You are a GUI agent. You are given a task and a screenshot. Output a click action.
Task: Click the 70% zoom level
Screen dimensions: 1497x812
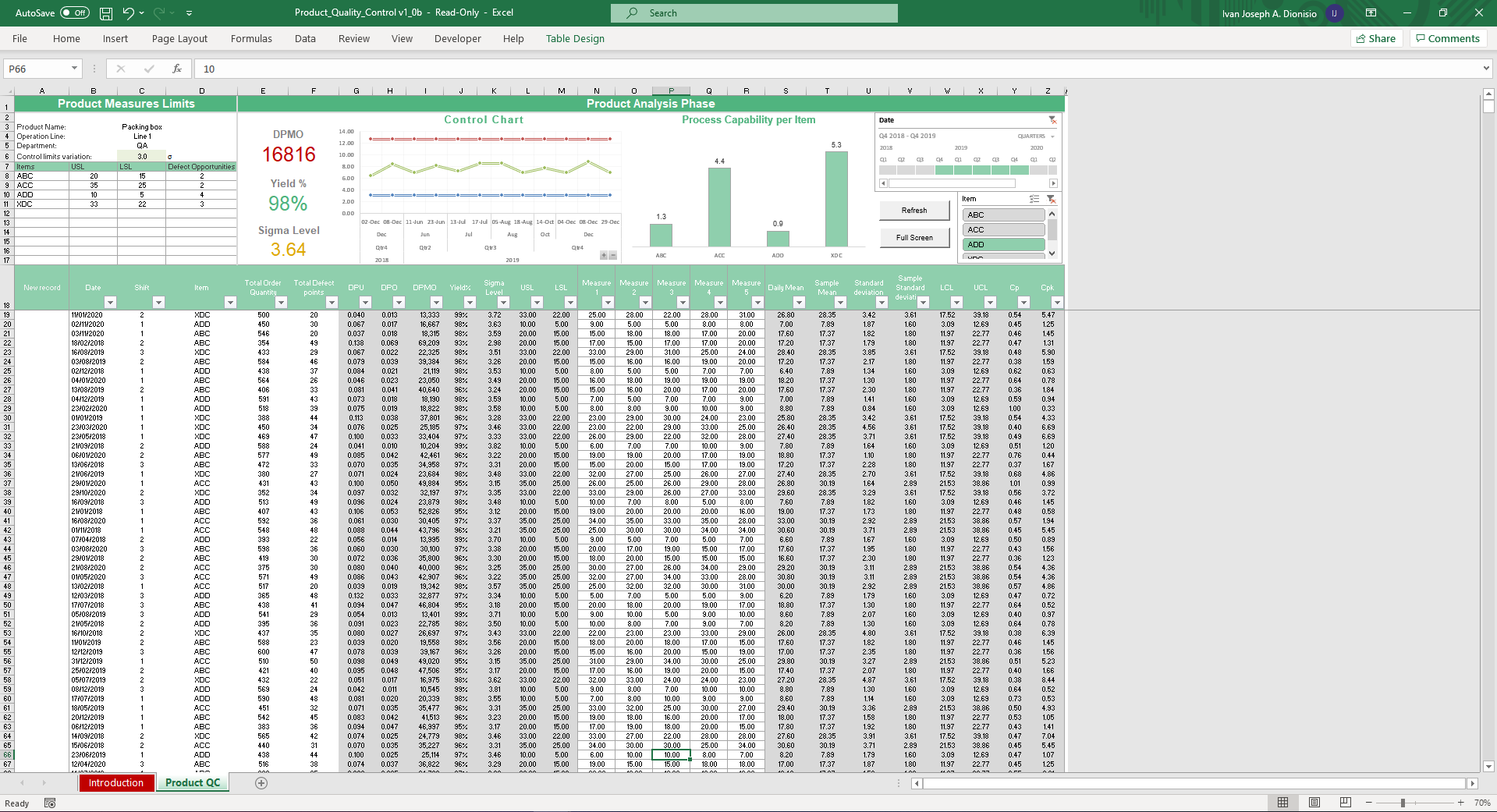[1482, 803]
